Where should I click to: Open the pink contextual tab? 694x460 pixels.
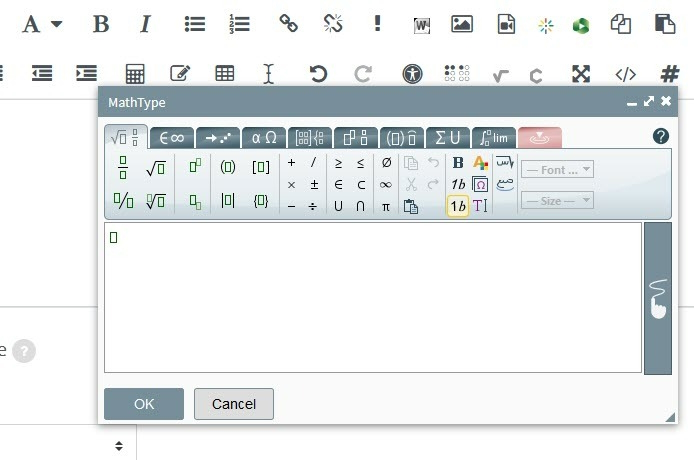[x=540, y=138]
